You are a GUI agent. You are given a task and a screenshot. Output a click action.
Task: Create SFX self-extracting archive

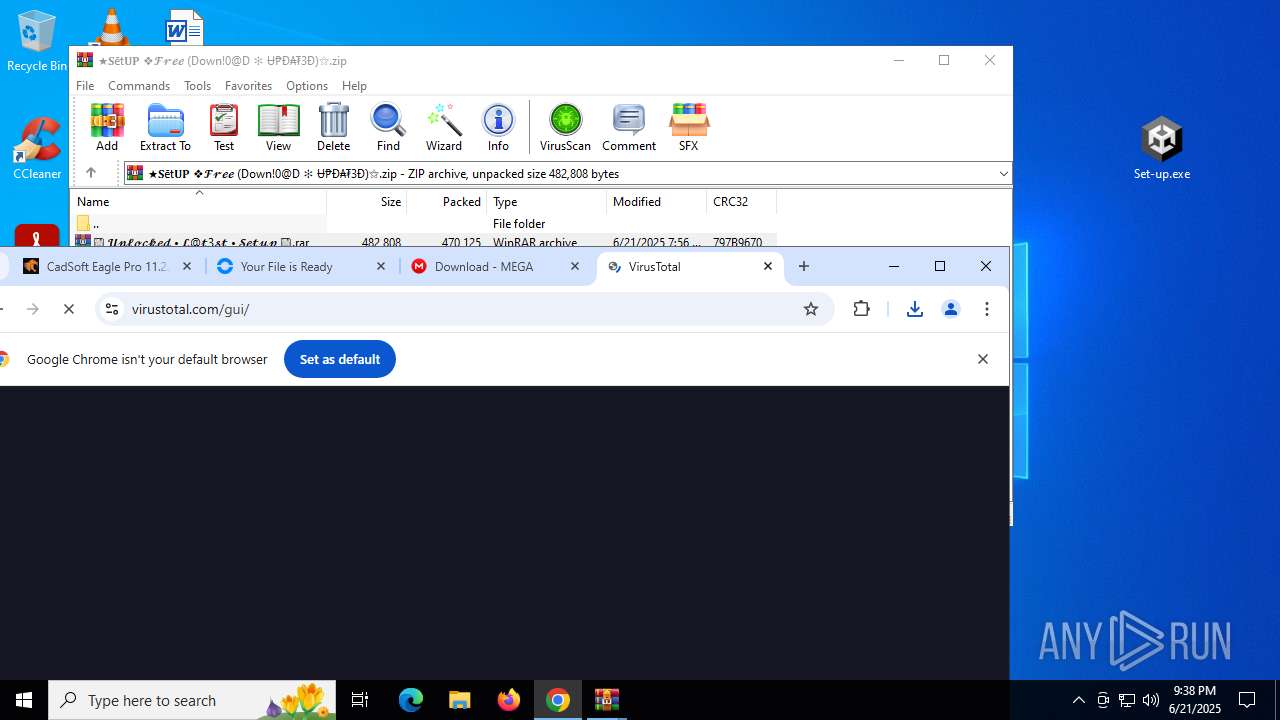[x=688, y=127]
